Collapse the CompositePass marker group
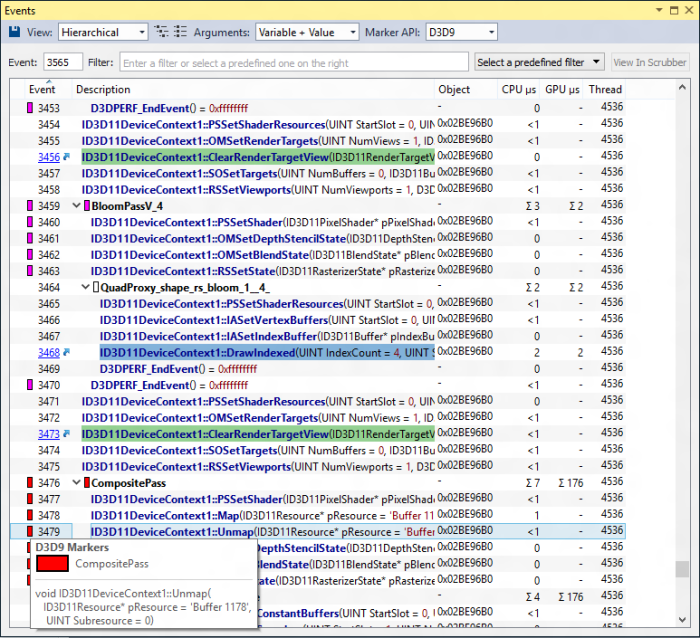 point(76,483)
